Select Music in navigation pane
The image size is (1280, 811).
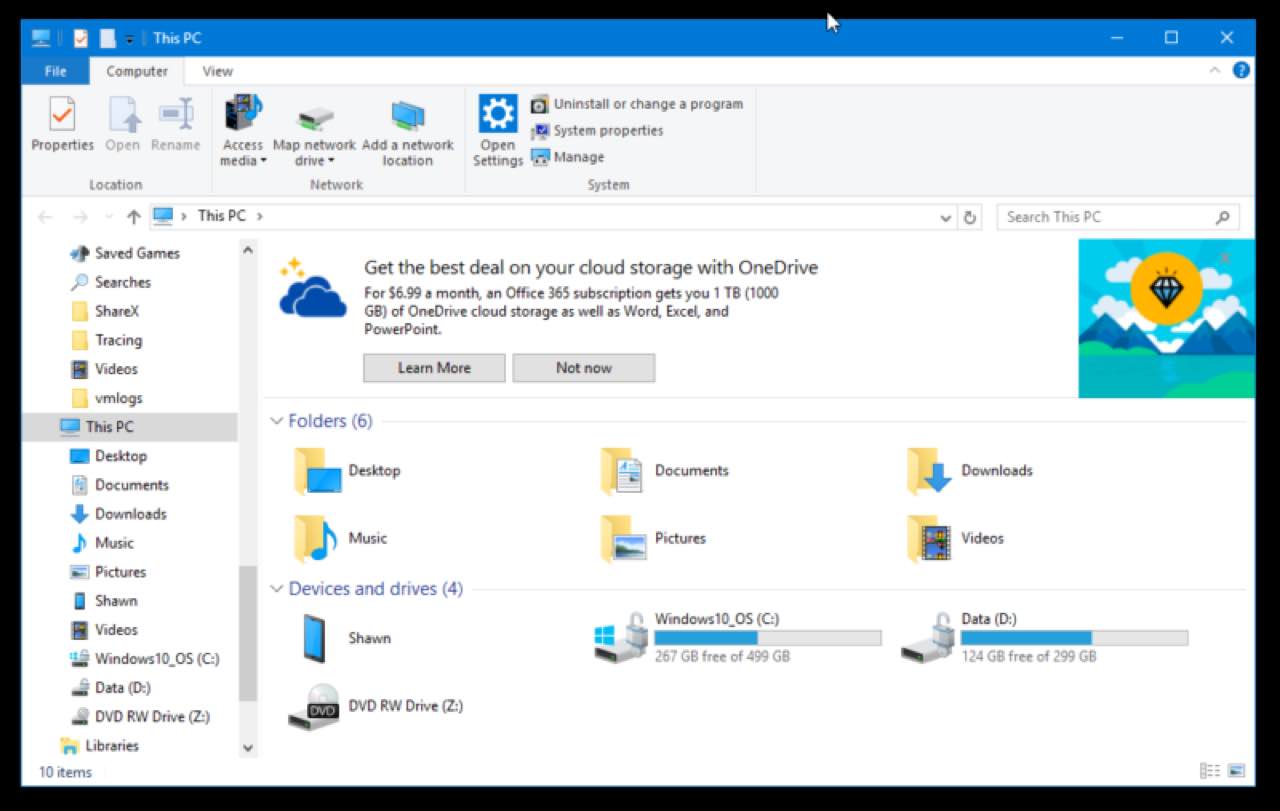pos(103,543)
